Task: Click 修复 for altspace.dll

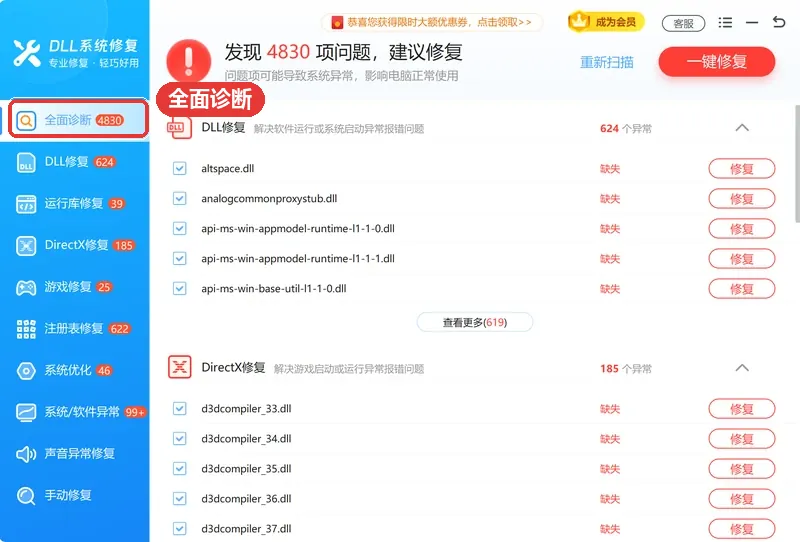Action: 742,169
